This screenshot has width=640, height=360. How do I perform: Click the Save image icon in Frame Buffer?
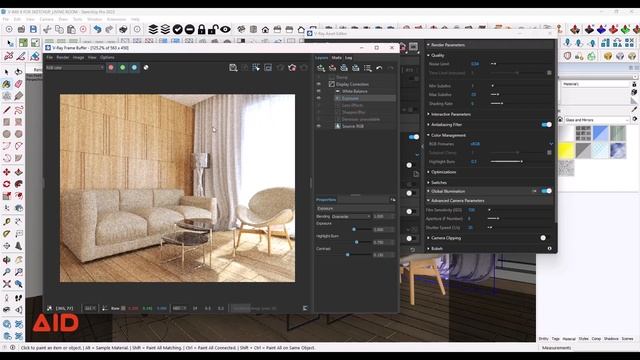pyautogui.click(x=233, y=68)
